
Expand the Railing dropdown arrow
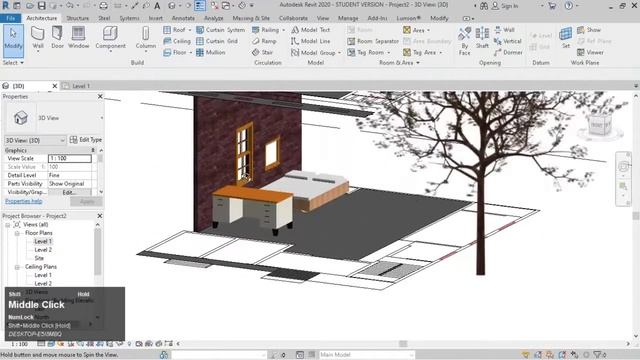click(283, 30)
